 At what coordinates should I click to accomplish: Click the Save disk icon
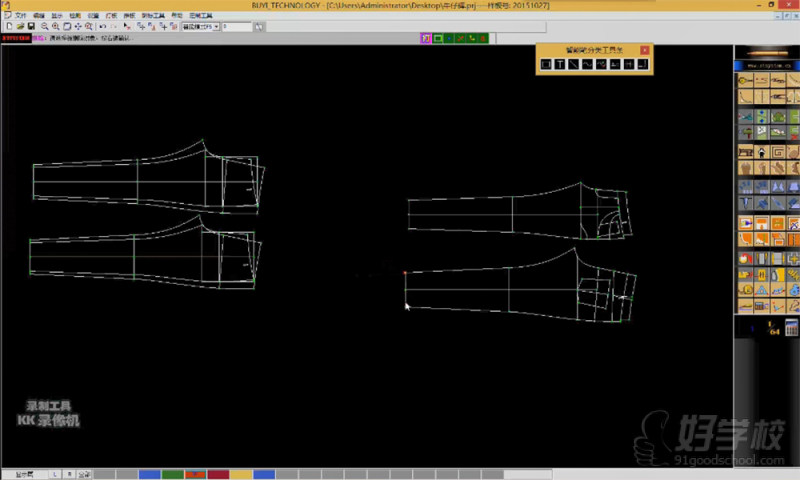click(32, 27)
